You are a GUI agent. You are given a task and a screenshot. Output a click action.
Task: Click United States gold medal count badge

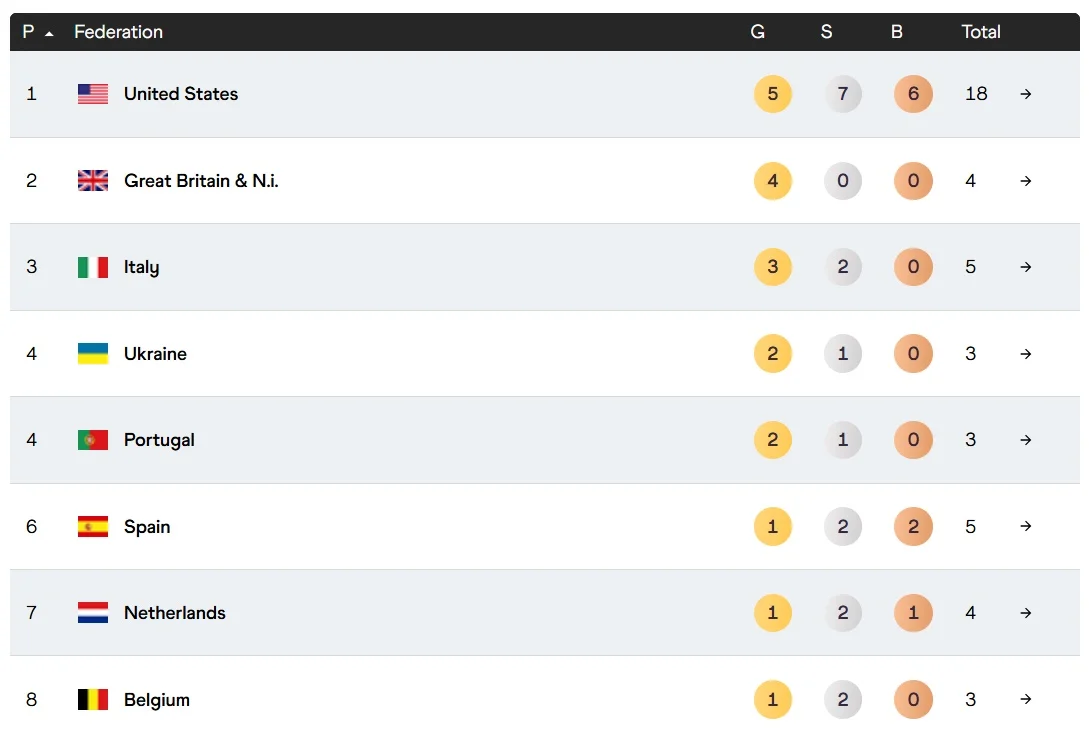coord(772,94)
